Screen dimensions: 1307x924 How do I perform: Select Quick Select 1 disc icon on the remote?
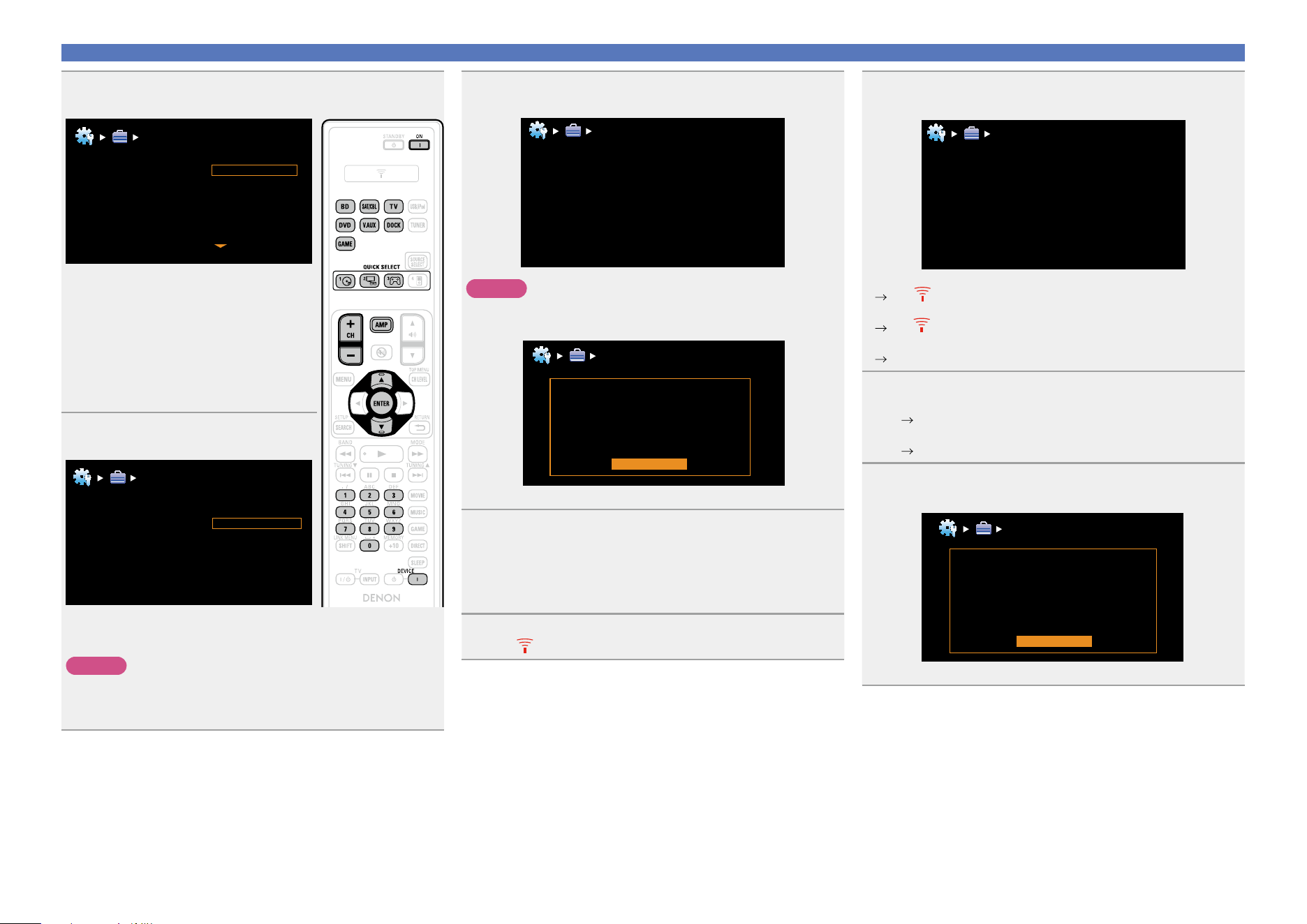pyautogui.click(x=346, y=281)
